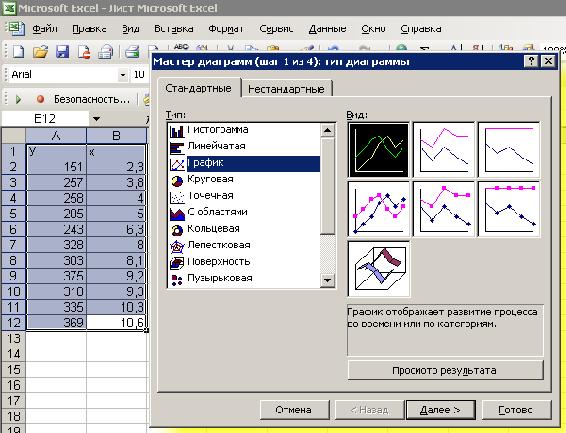Click the Print toolbar icon
Screen dimensions: 566x433
pyautogui.click(x=132, y=52)
